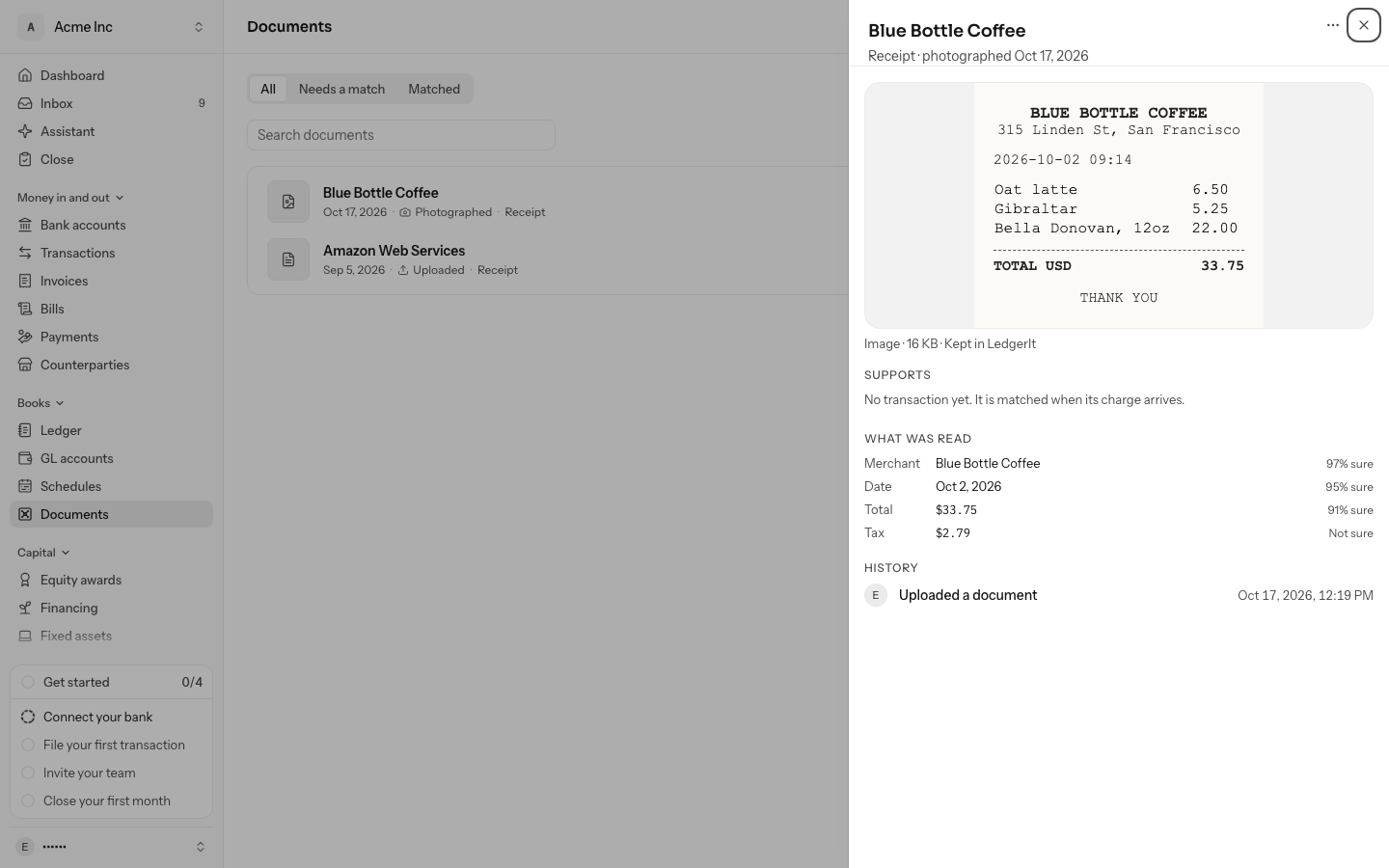Select the Invoices sidebar icon
The height and width of the screenshot is (868, 1389).
25,281
